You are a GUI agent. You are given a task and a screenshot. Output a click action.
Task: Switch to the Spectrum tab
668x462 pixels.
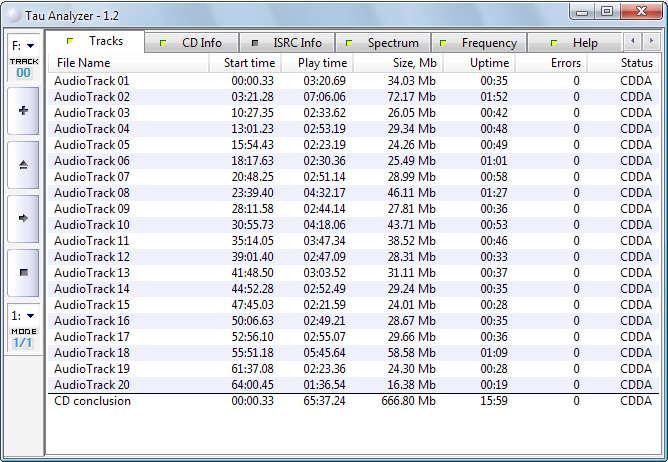[384, 43]
